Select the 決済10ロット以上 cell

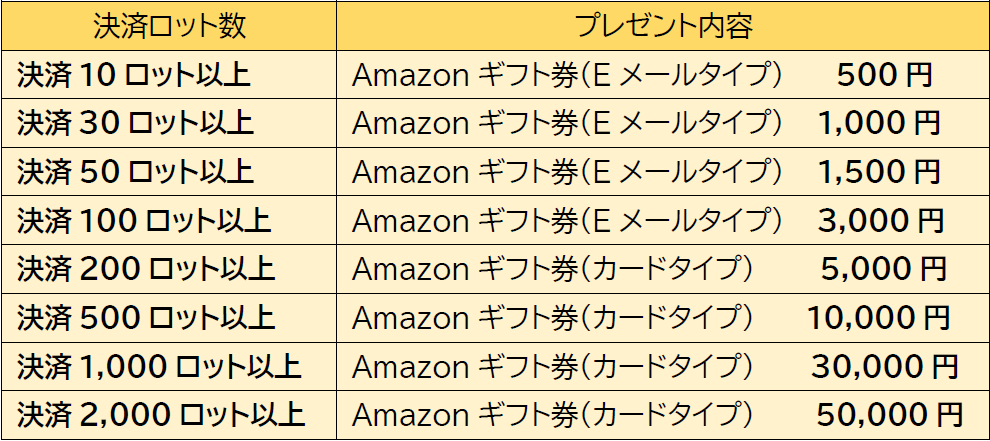point(133,75)
